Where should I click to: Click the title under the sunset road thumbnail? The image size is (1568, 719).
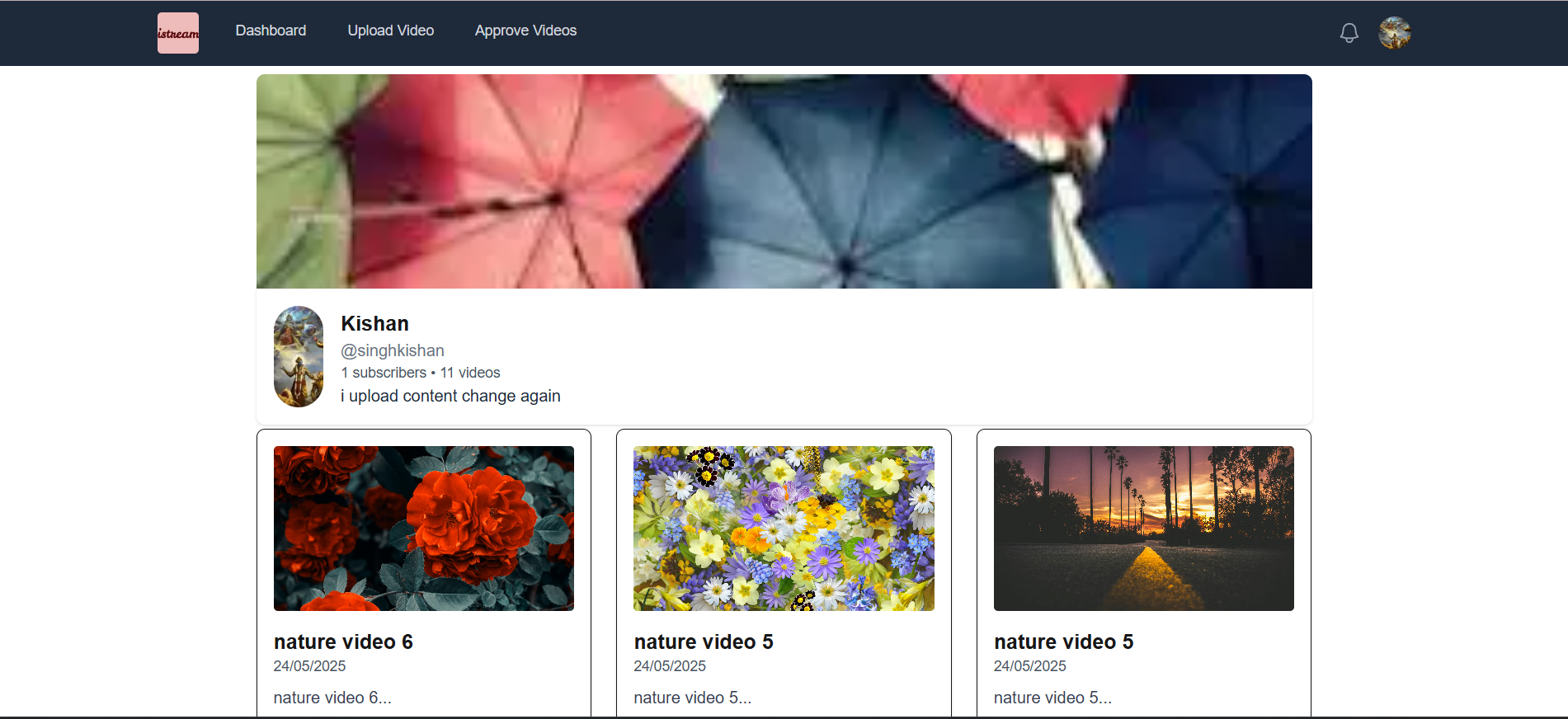(x=1063, y=641)
